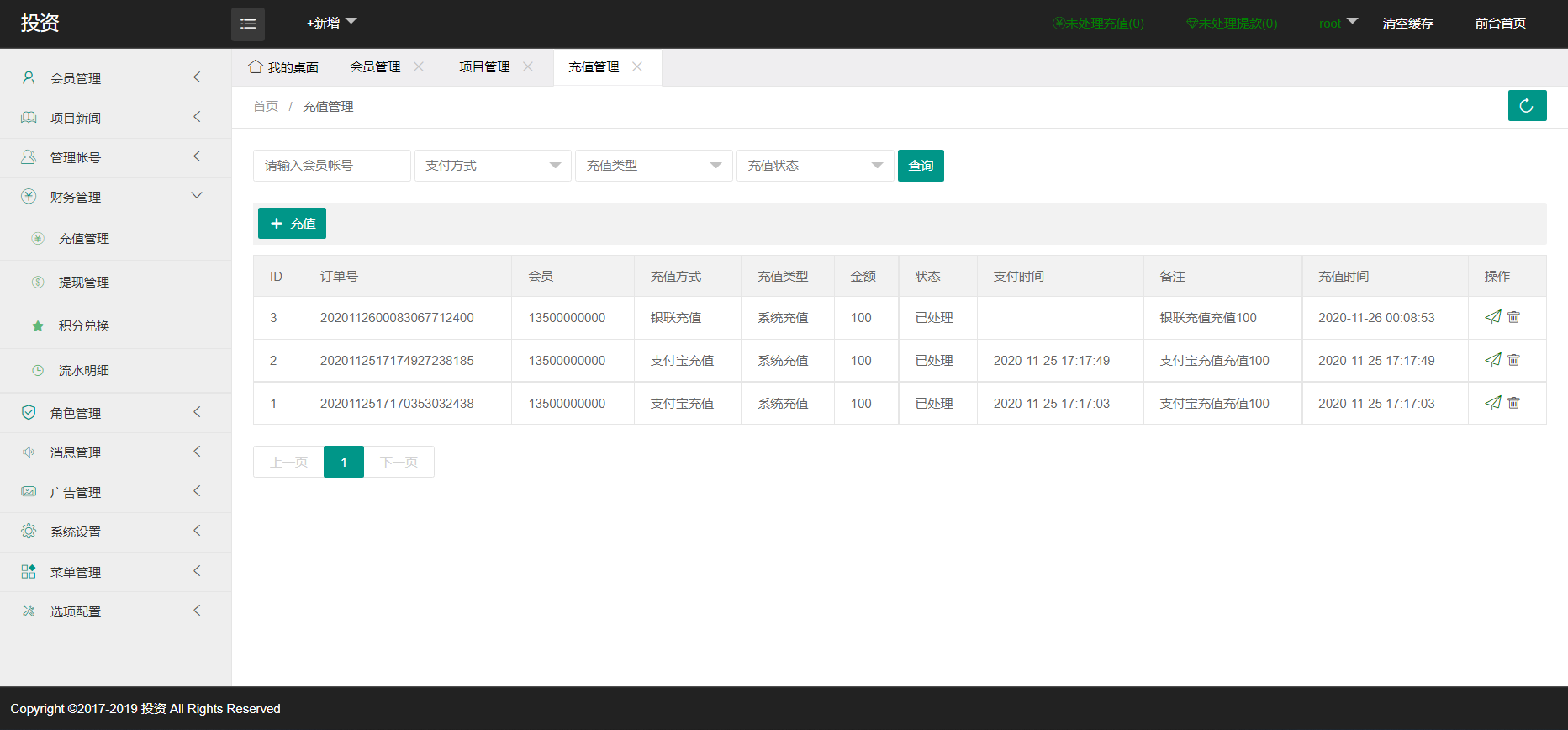Switch to the 项目管理 tab
Image resolution: width=1568 pixels, height=730 pixels.
click(x=484, y=67)
